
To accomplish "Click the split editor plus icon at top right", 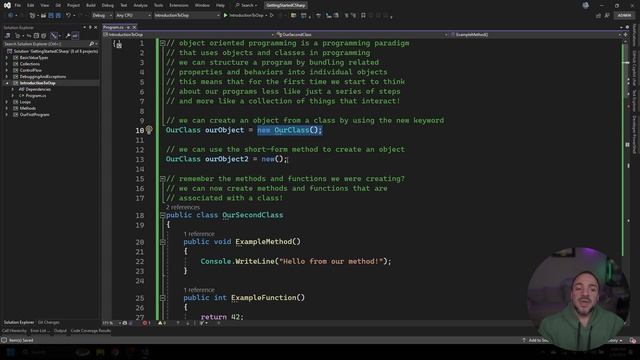I will [625, 35].
